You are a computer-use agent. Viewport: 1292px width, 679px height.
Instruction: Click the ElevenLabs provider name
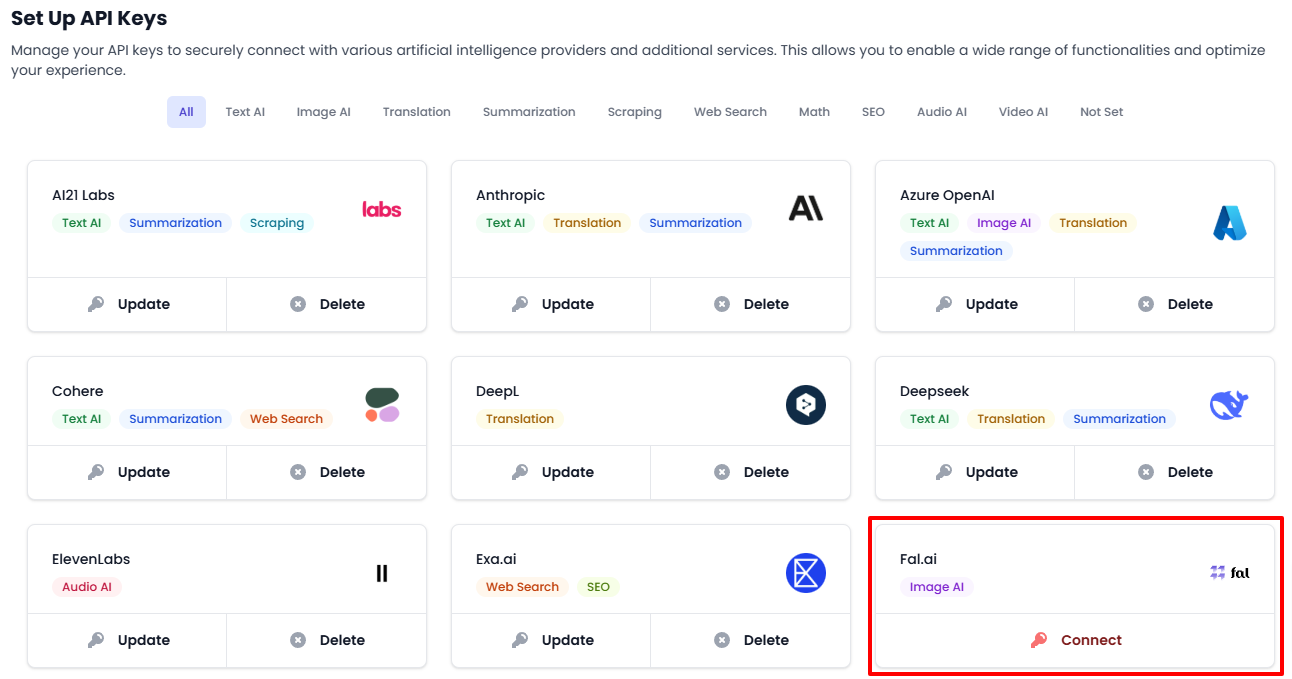click(x=91, y=559)
